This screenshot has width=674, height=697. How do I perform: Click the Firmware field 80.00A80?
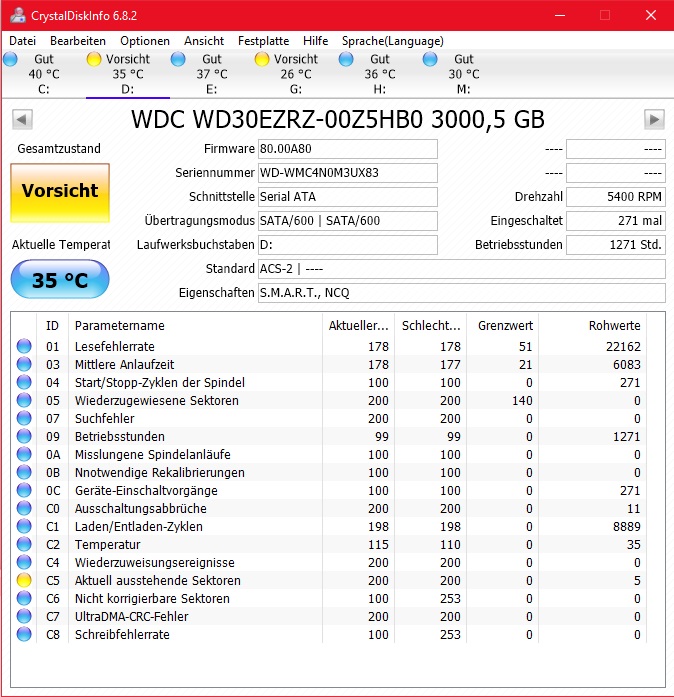tap(348, 149)
